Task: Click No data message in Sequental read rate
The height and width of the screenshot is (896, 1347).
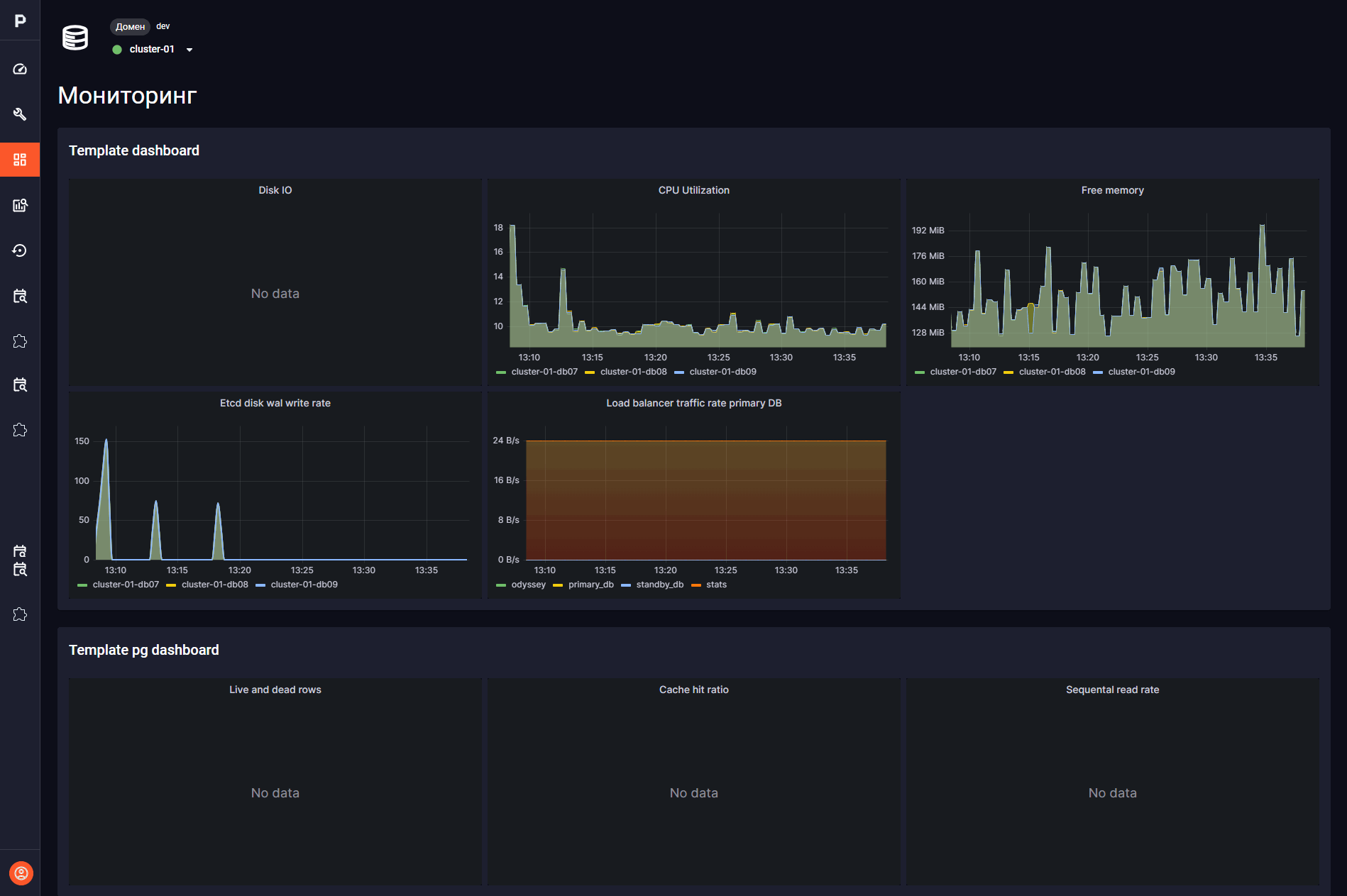Action: (x=1113, y=793)
